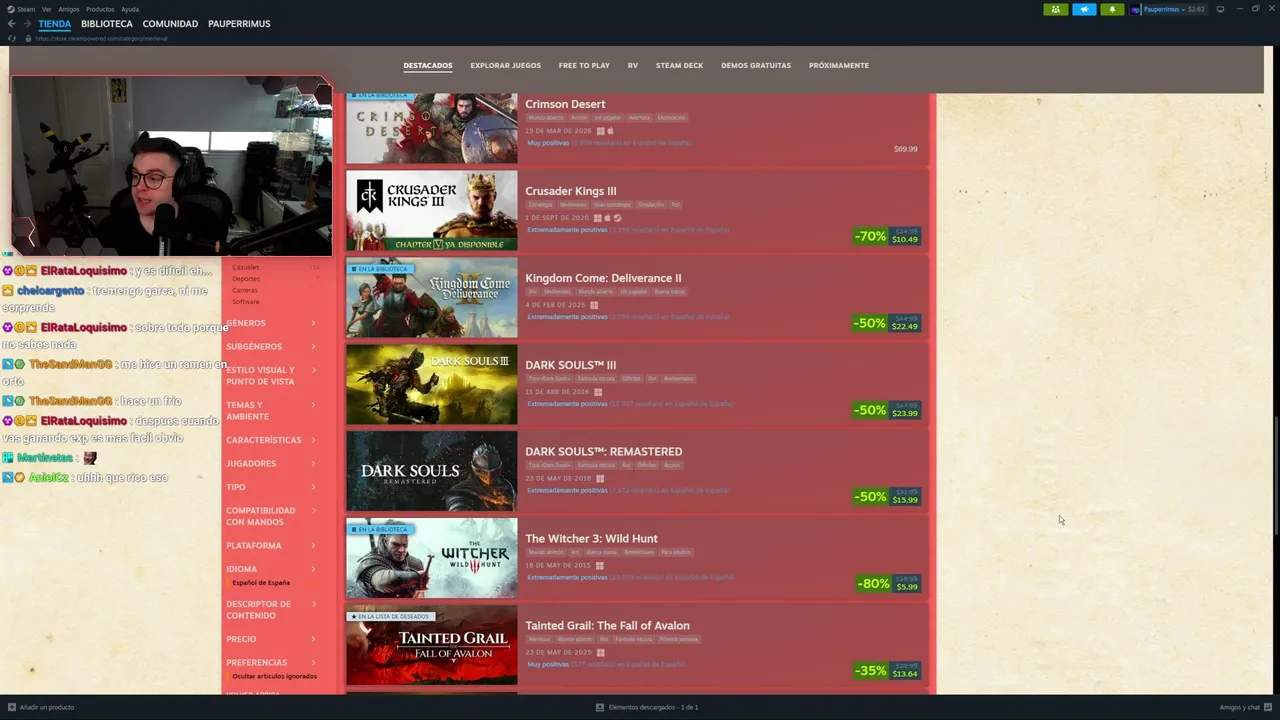
Task: Open Crusader Kings III game title
Action: click(571, 191)
